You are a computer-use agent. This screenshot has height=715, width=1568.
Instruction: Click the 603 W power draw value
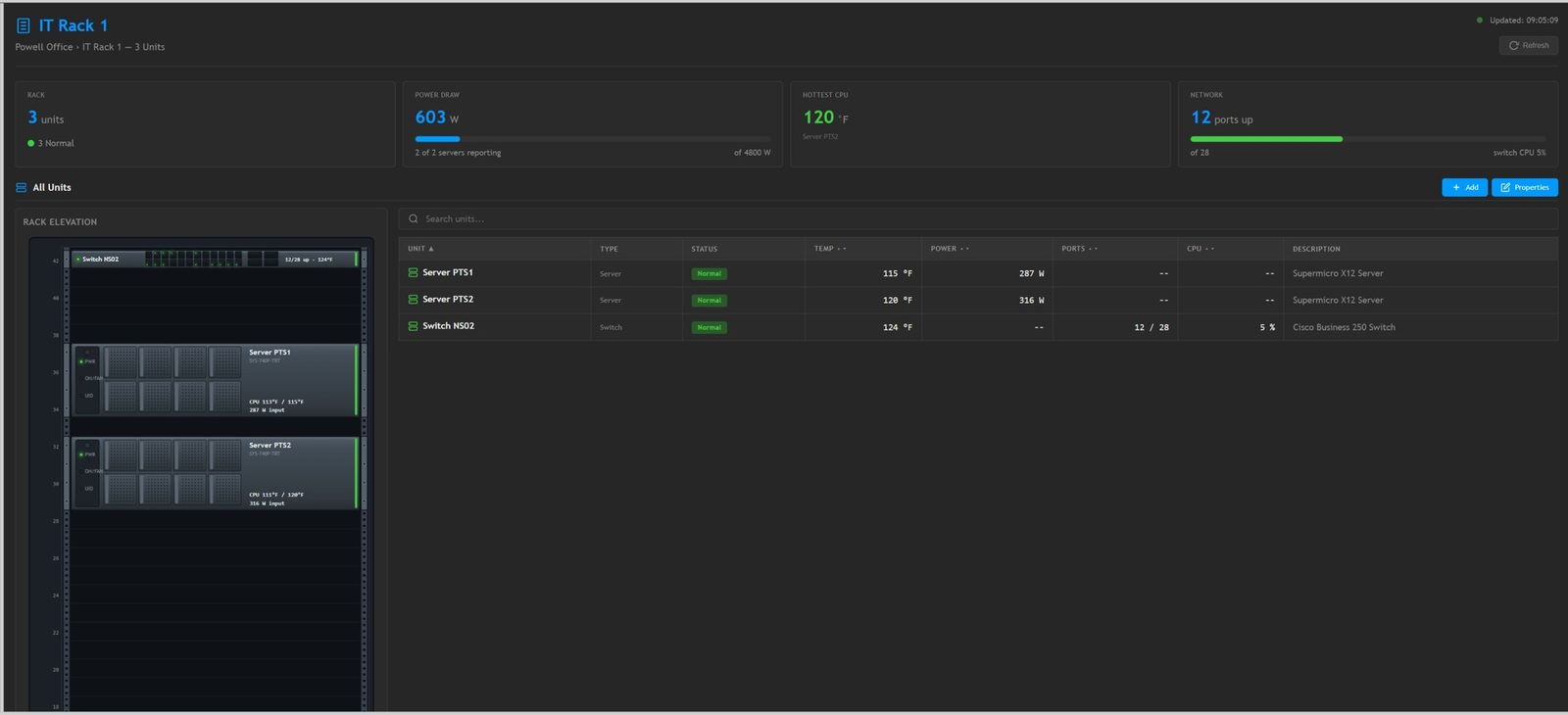[436, 118]
